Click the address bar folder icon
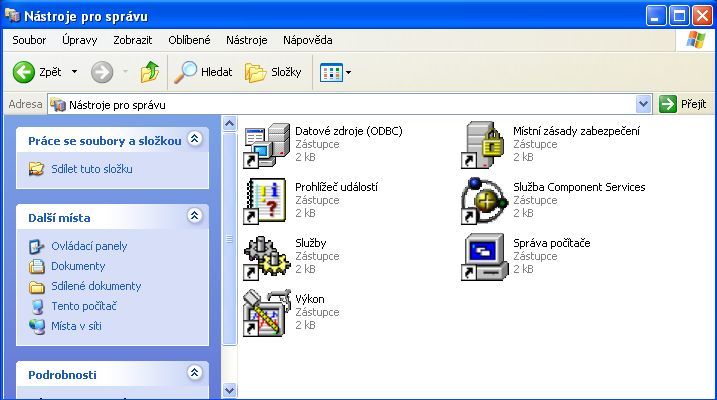 [x=58, y=105]
